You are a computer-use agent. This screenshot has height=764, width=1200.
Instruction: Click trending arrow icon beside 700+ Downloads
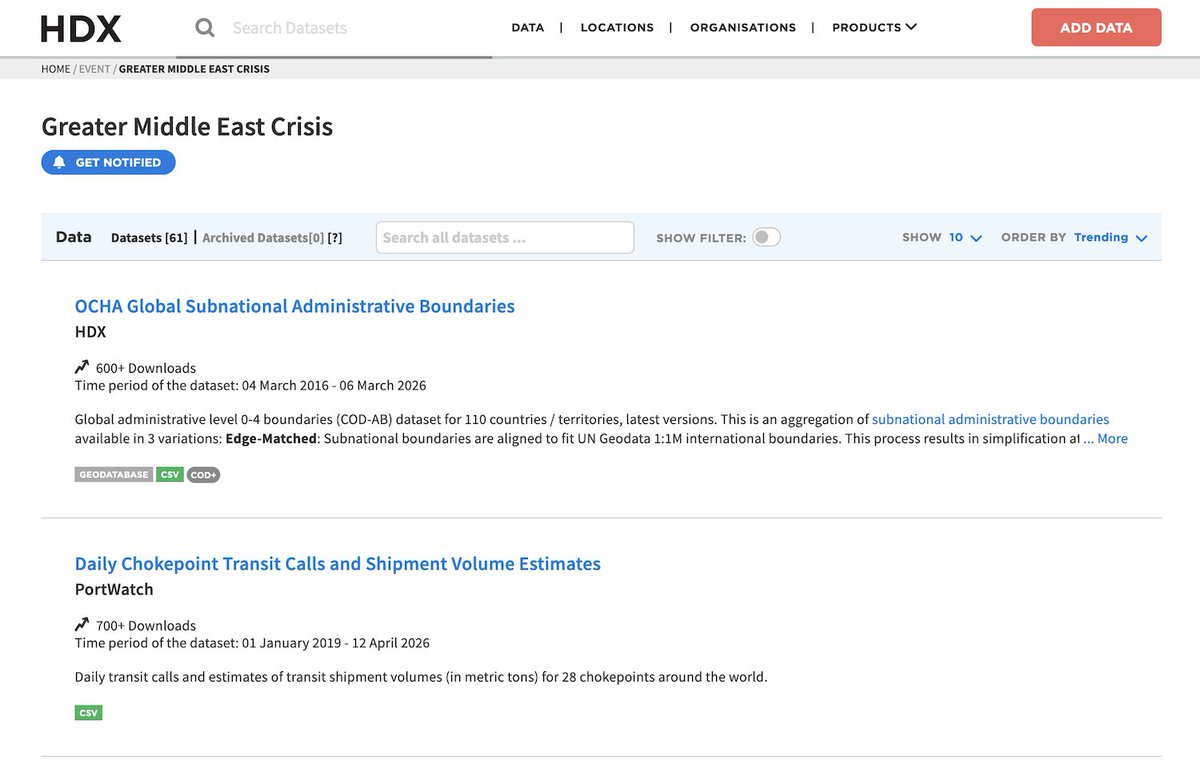click(x=82, y=625)
